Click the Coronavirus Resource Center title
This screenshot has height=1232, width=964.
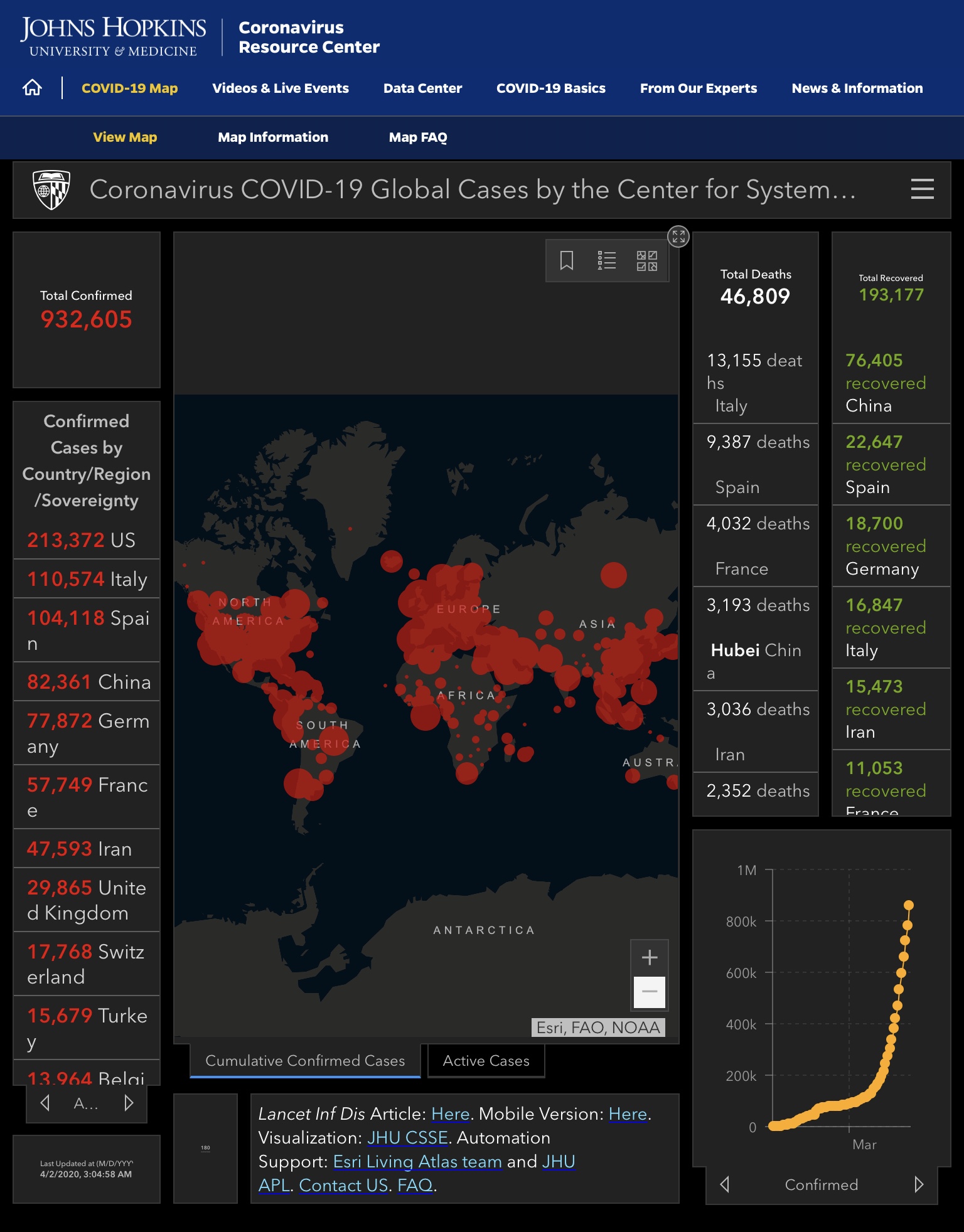pos(309,37)
